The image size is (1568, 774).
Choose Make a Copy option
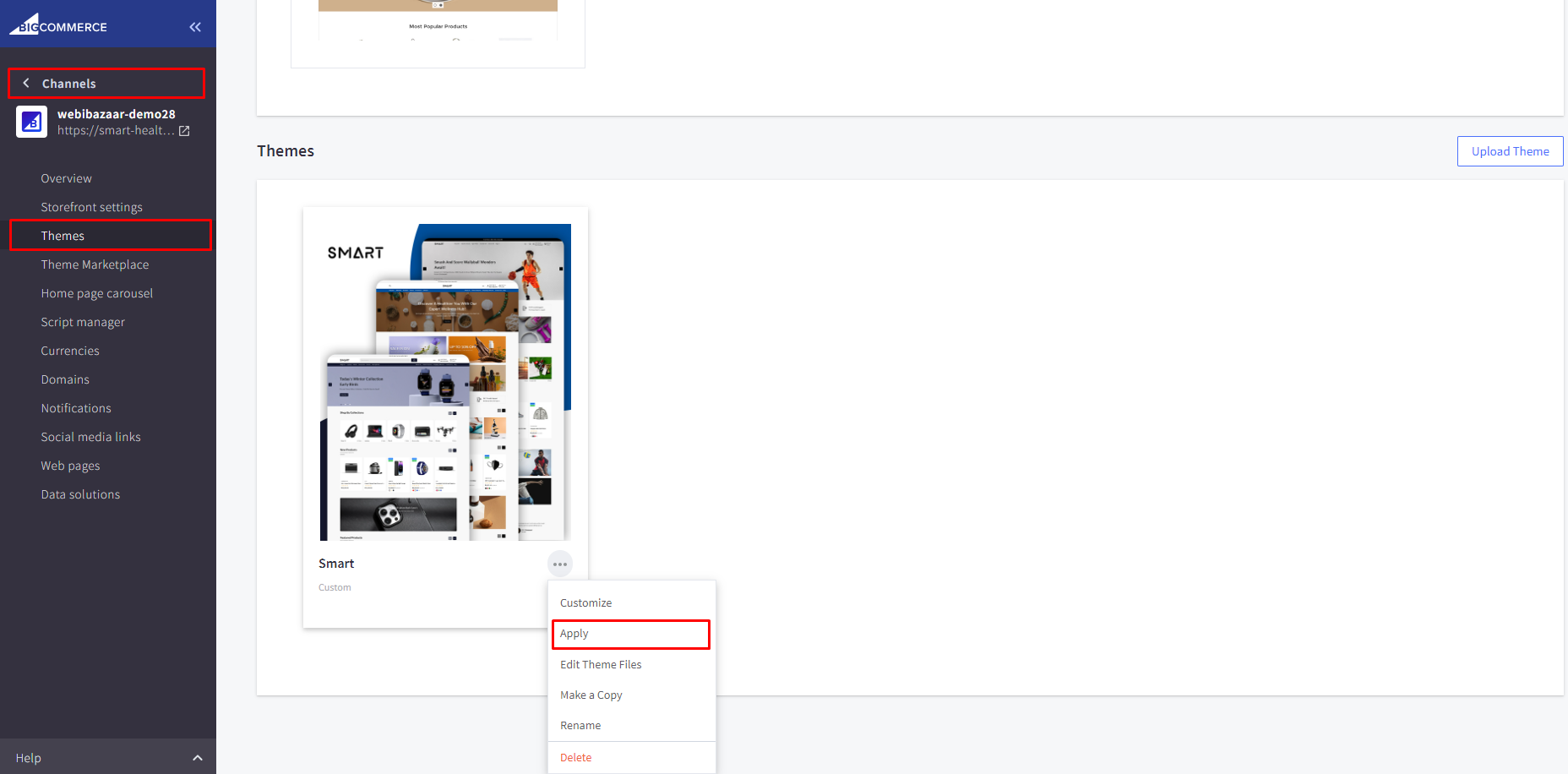591,695
